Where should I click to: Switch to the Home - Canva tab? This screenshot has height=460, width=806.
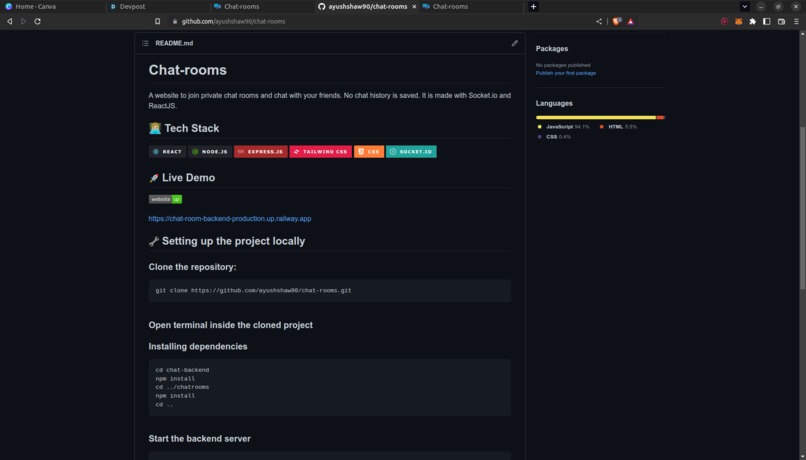pos(52,7)
